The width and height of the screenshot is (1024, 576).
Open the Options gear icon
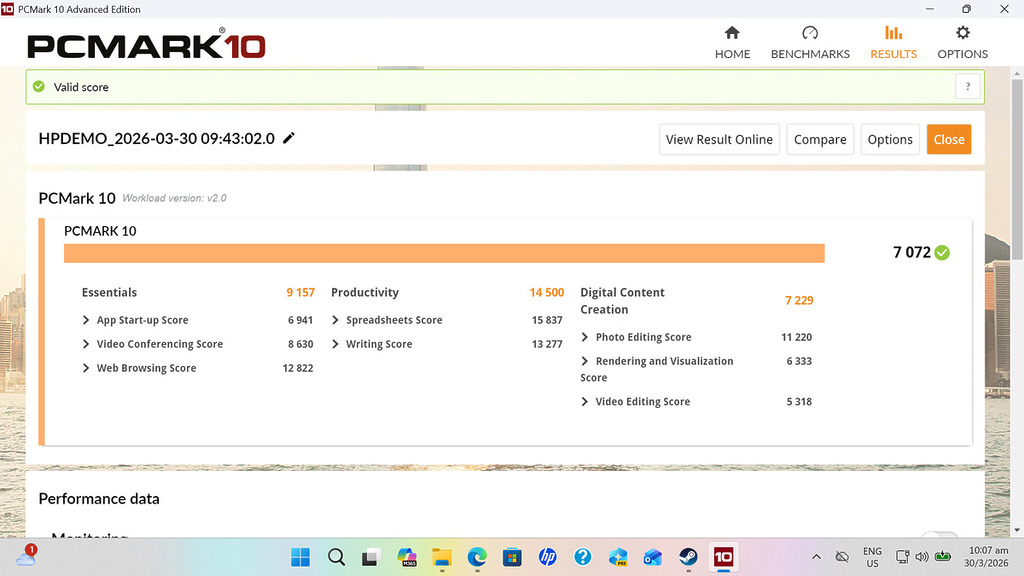[x=962, y=33]
